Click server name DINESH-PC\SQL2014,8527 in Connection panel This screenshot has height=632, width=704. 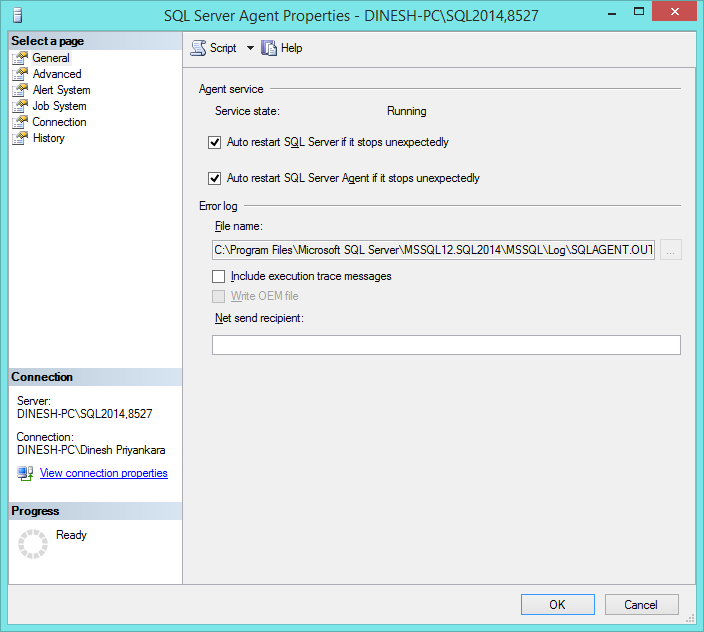[x=84, y=414]
